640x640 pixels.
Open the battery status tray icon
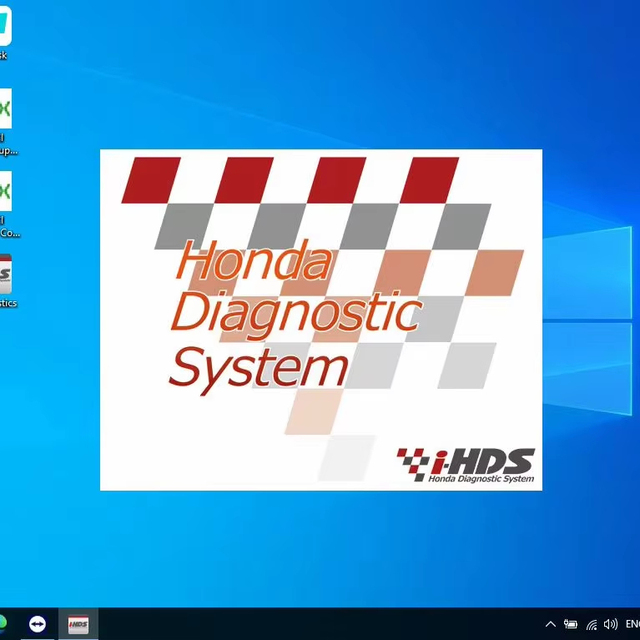click(571, 624)
